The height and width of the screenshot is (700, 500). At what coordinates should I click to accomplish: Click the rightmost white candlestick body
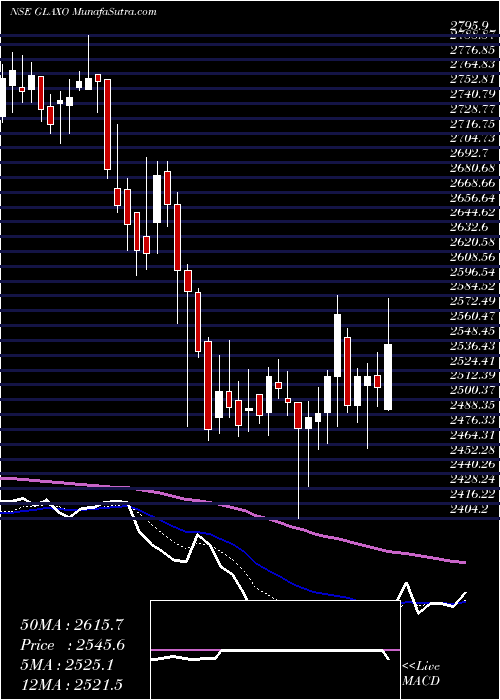pyautogui.click(x=388, y=377)
